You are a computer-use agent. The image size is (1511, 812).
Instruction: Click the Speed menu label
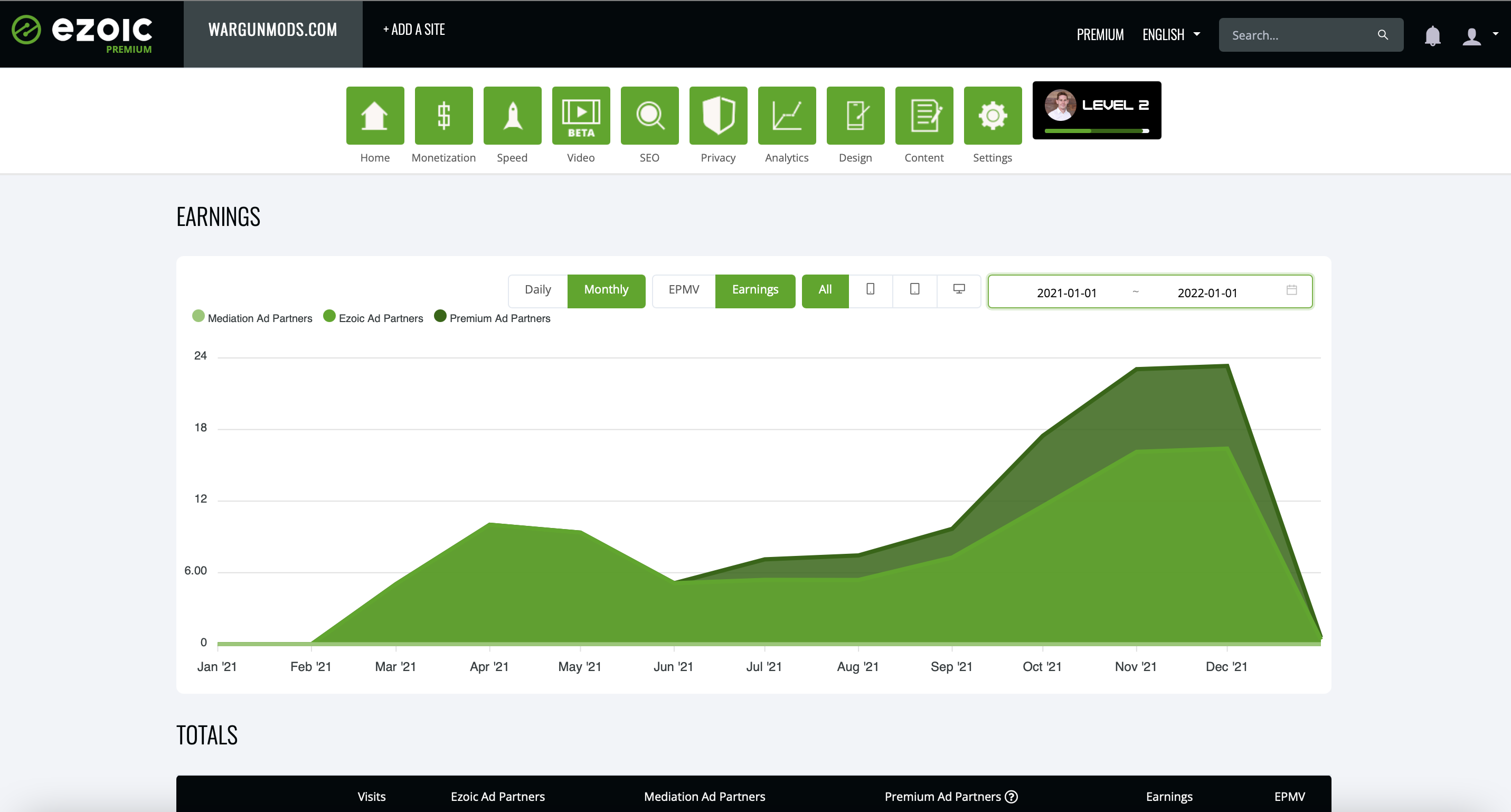point(512,157)
